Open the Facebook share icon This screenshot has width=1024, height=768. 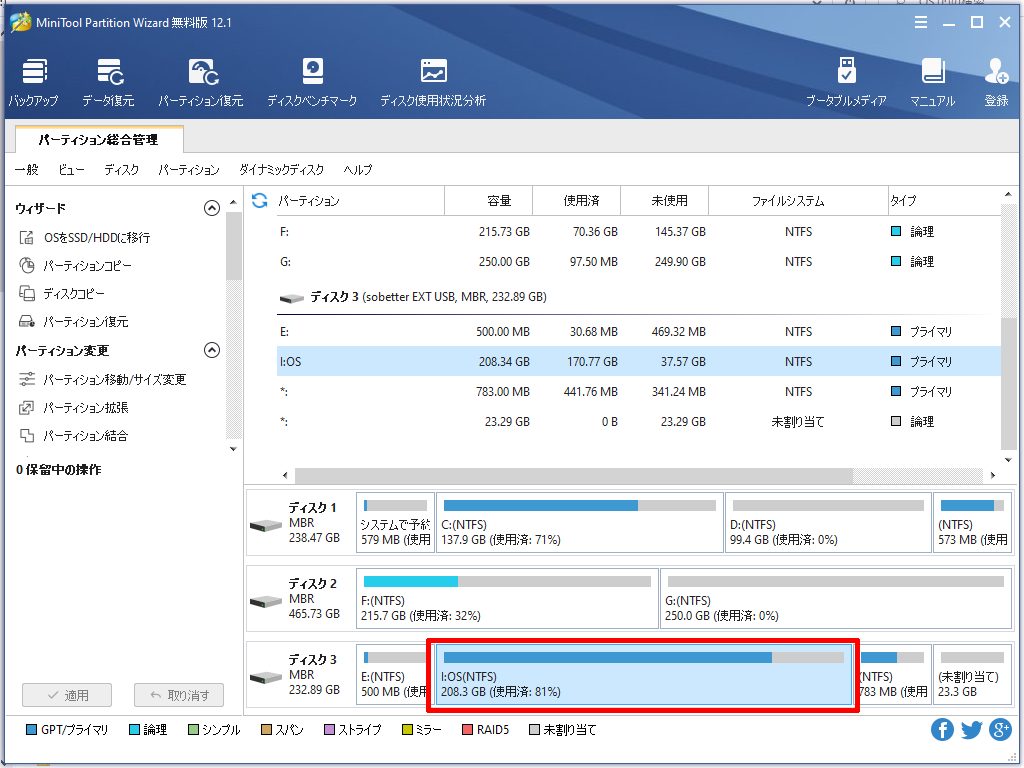click(x=942, y=729)
